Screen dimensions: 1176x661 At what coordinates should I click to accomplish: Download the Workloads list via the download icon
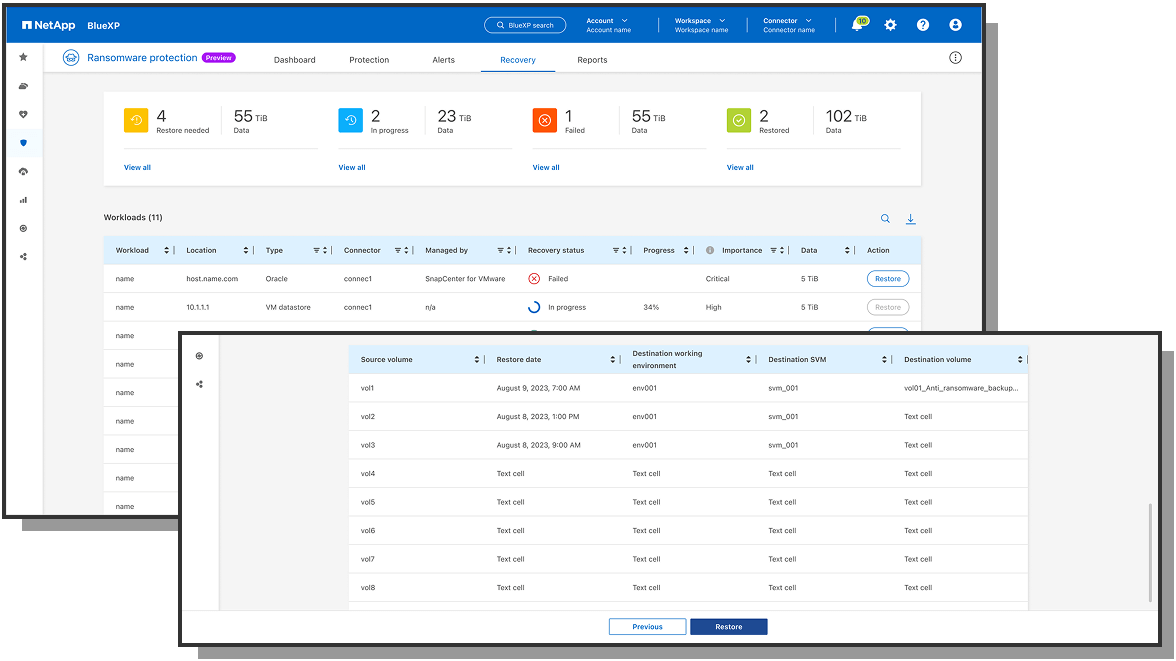tap(910, 218)
